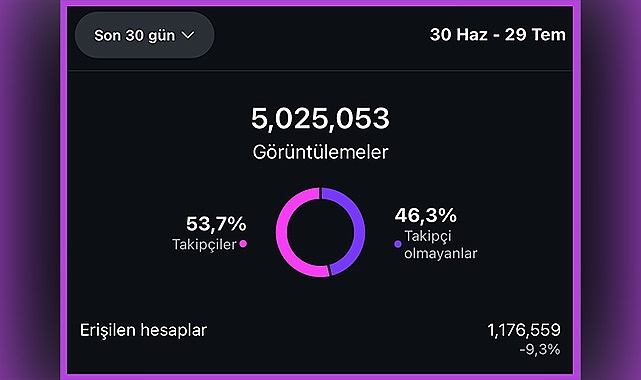Image resolution: width=641 pixels, height=380 pixels.
Task: Open the Erişilen hesaplar row
Action: (320, 339)
